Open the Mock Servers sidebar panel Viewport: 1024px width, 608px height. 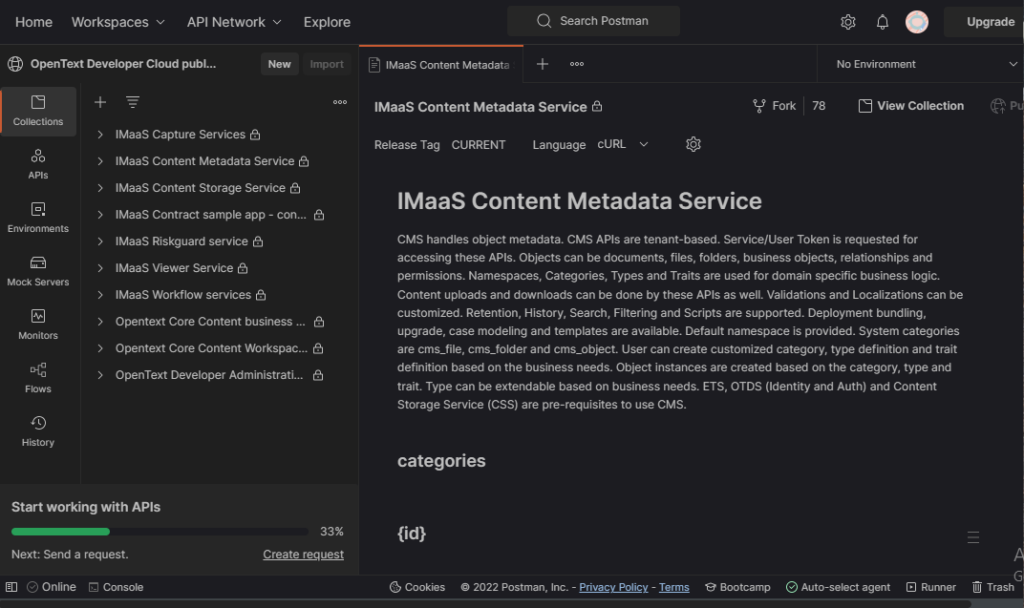pyautogui.click(x=38, y=271)
